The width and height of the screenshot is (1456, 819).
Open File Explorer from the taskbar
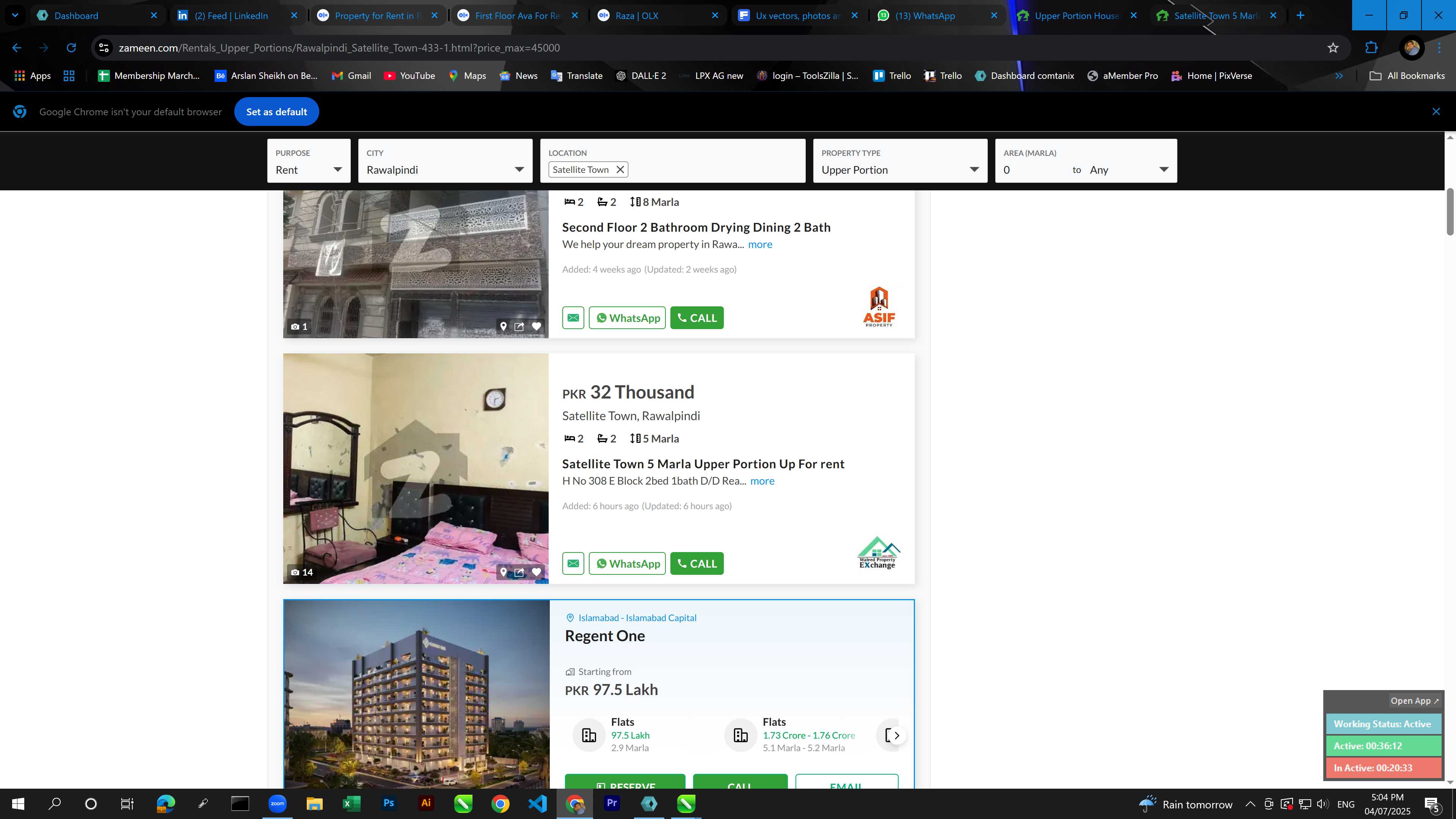[314, 803]
